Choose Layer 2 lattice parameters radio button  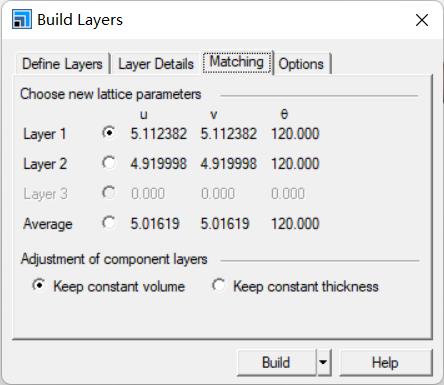pos(109,163)
